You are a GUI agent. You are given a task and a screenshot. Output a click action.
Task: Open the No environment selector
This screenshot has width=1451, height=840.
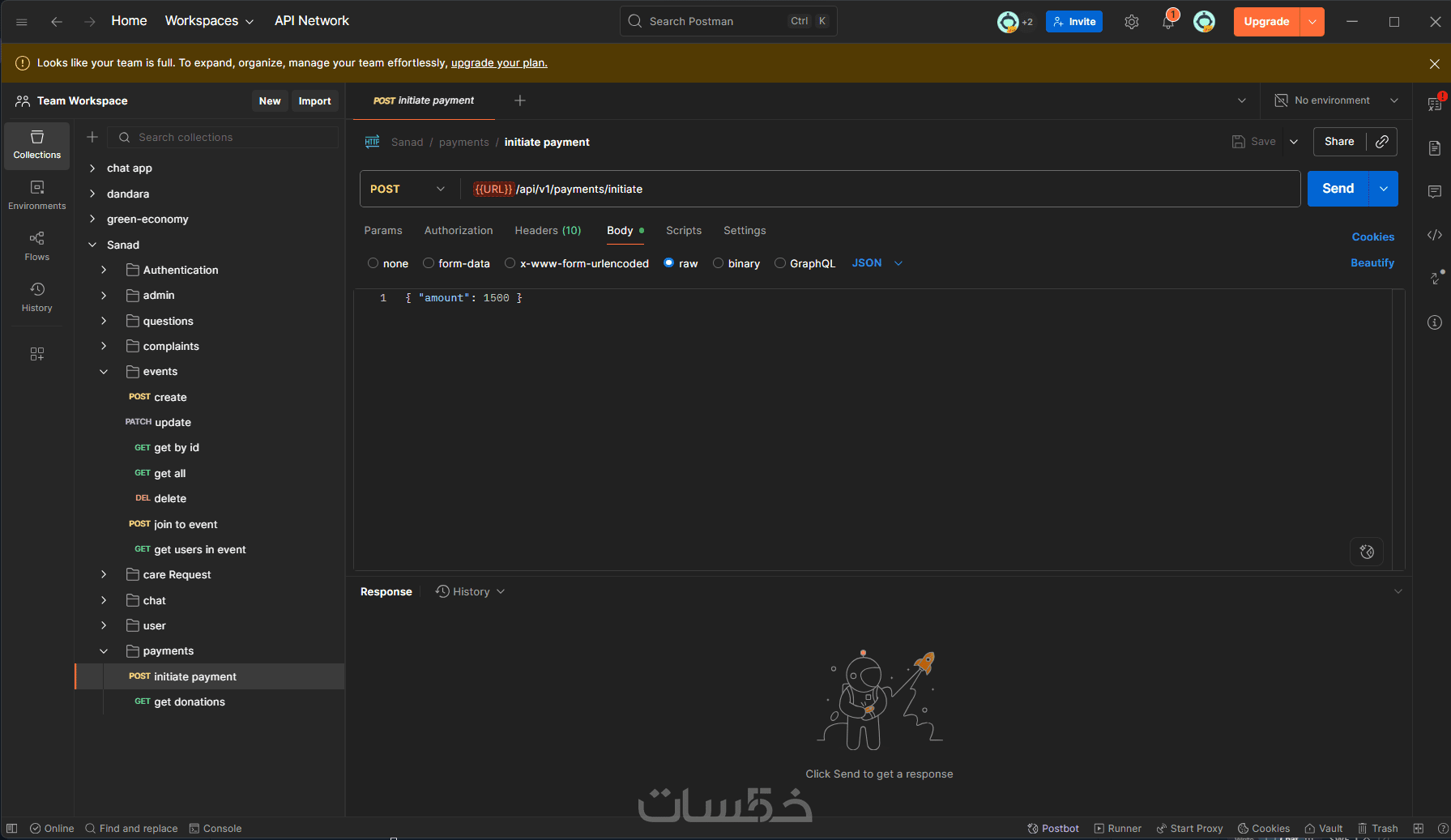(x=1337, y=100)
